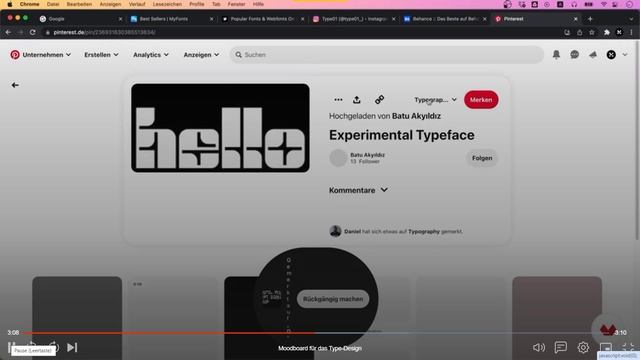
Task: Click the Suchen search field
Action: point(387,55)
